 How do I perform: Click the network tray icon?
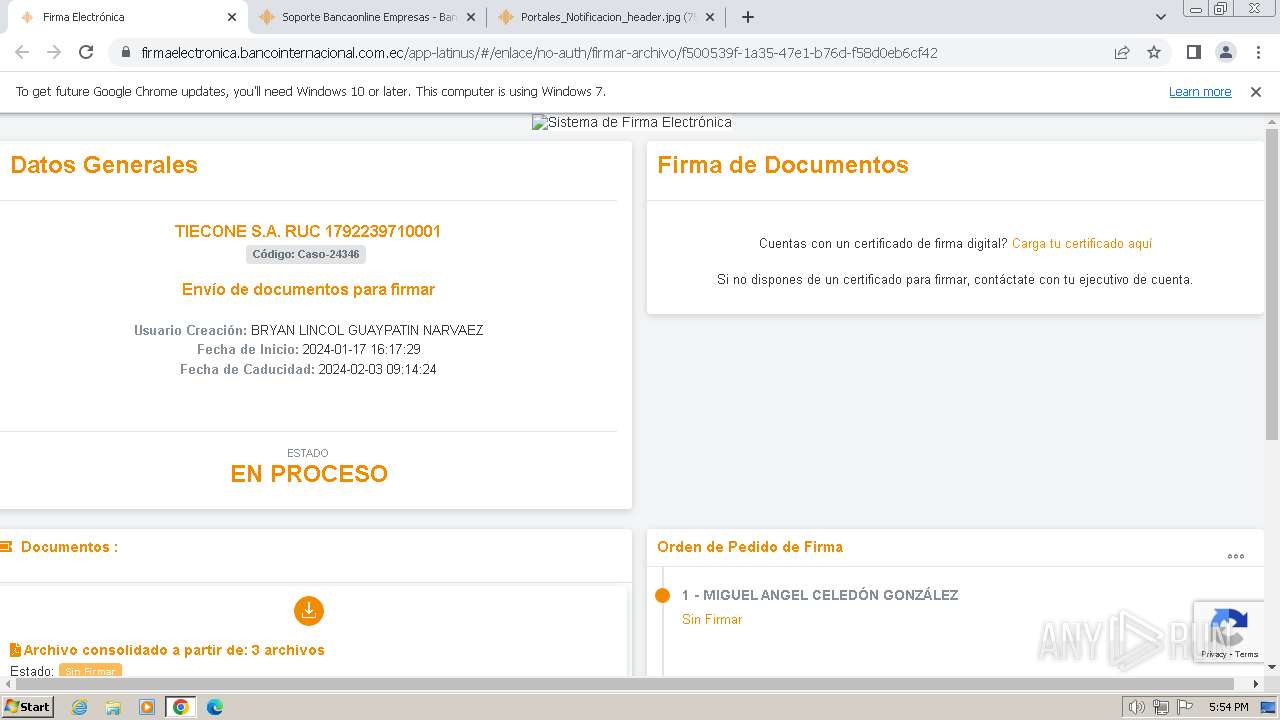coord(1161,707)
